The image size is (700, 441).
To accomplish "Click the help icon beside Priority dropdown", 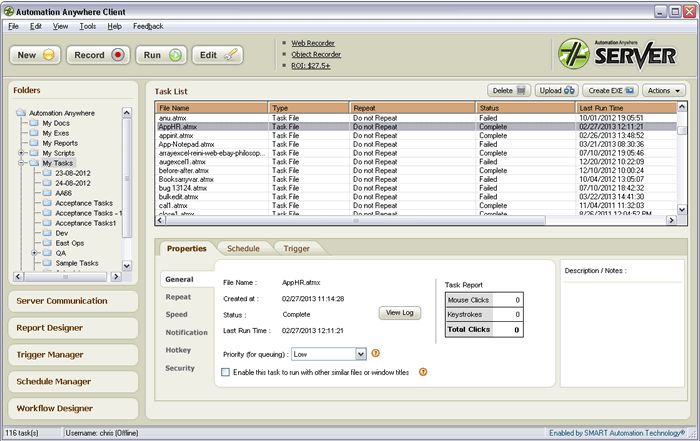I will (x=376, y=353).
